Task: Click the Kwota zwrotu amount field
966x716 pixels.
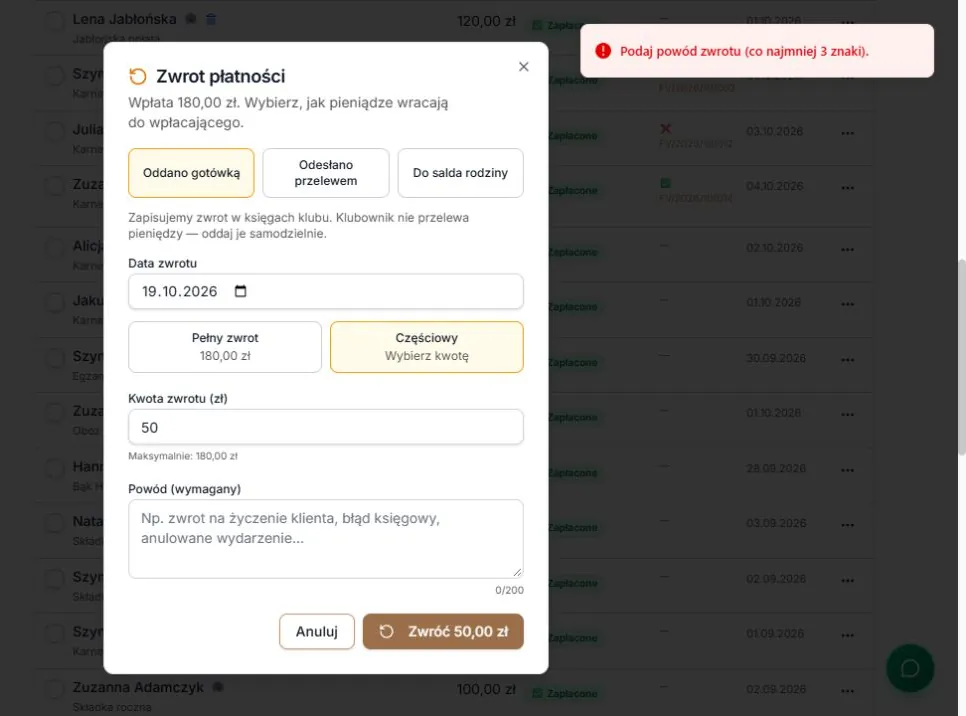Action: click(326, 427)
